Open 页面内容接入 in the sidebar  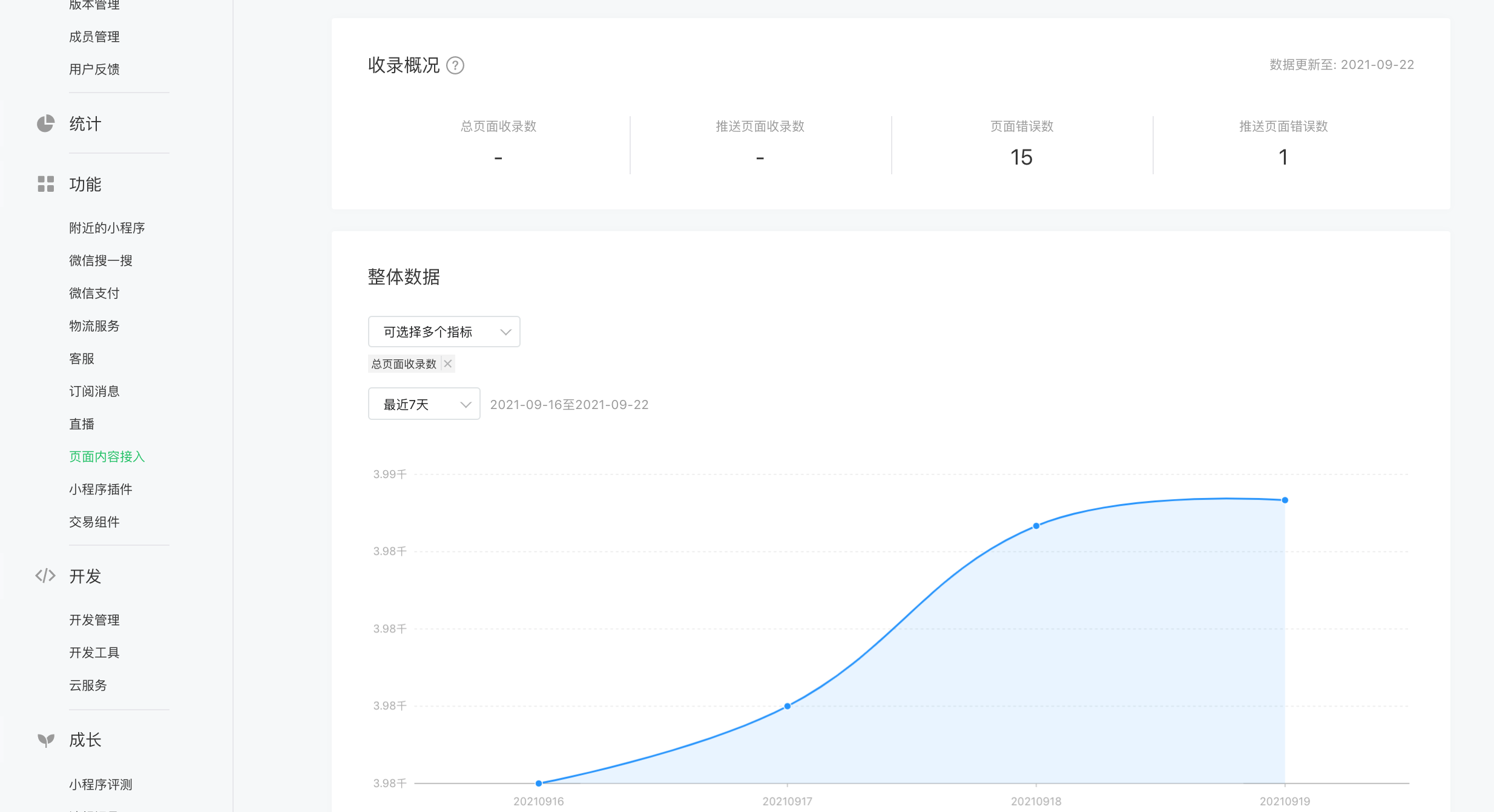tap(107, 456)
